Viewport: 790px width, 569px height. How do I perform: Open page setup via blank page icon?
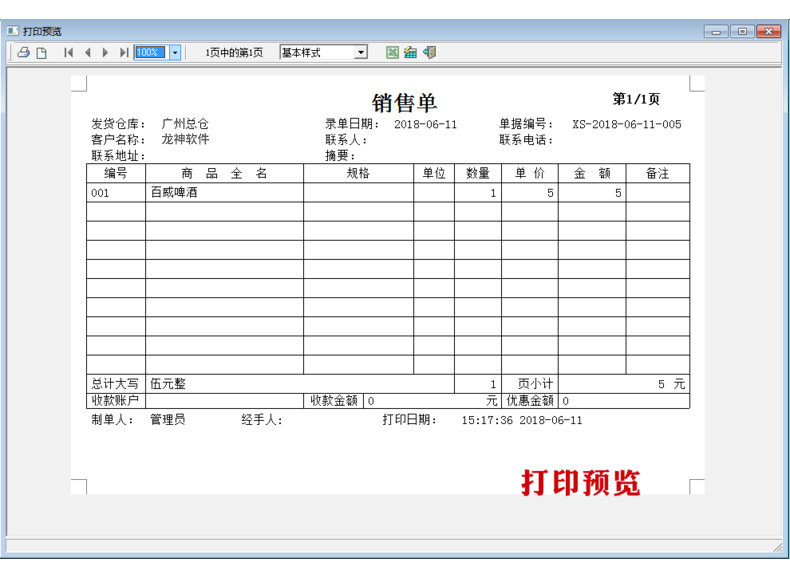coord(42,52)
